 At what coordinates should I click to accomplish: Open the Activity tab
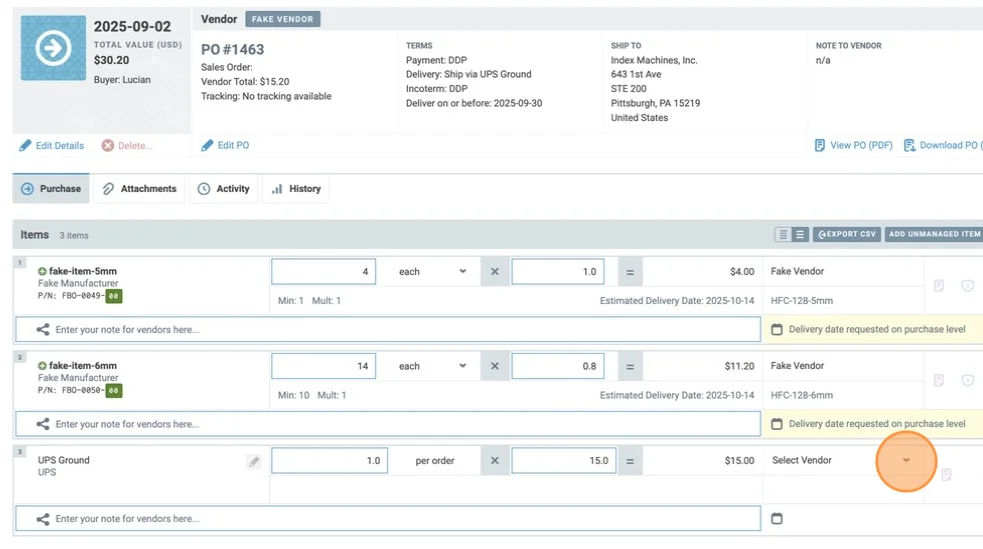point(223,189)
